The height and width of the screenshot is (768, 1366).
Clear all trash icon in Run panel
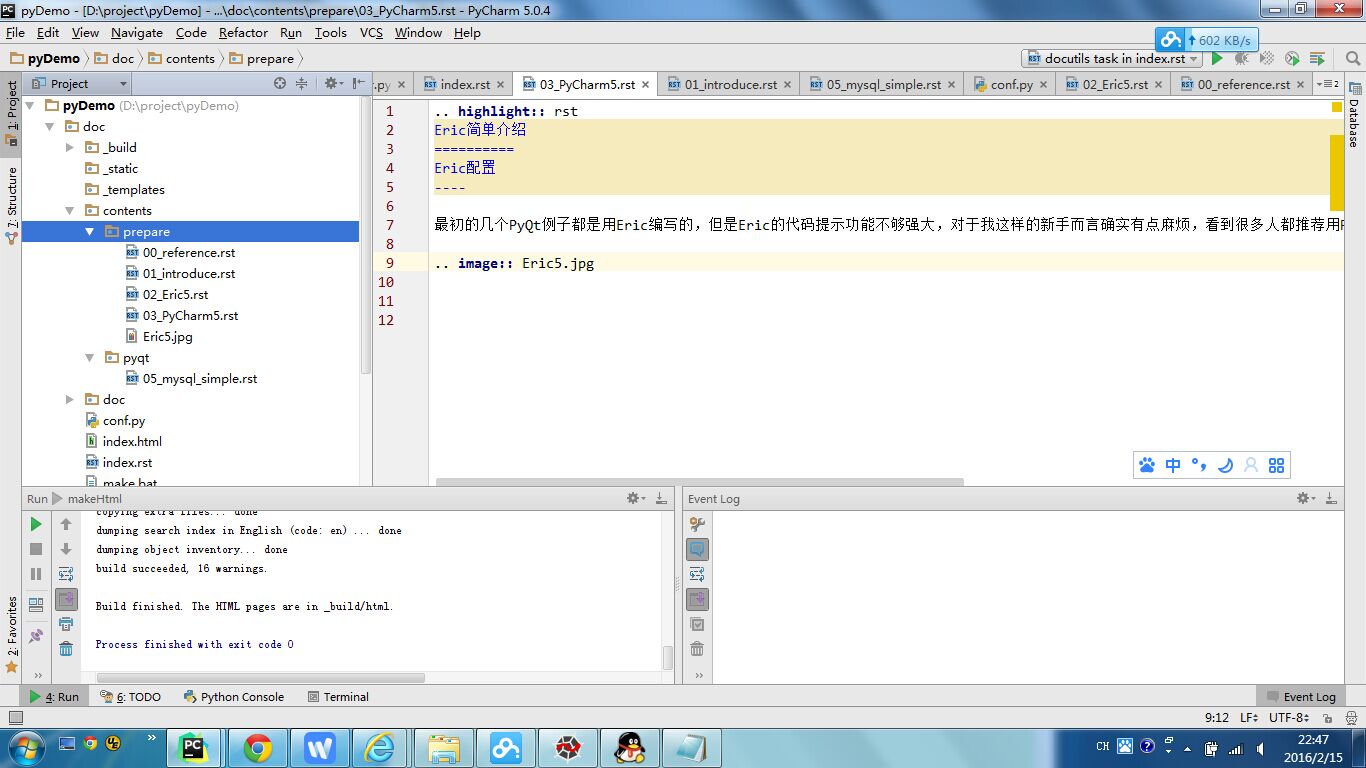[x=66, y=649]
